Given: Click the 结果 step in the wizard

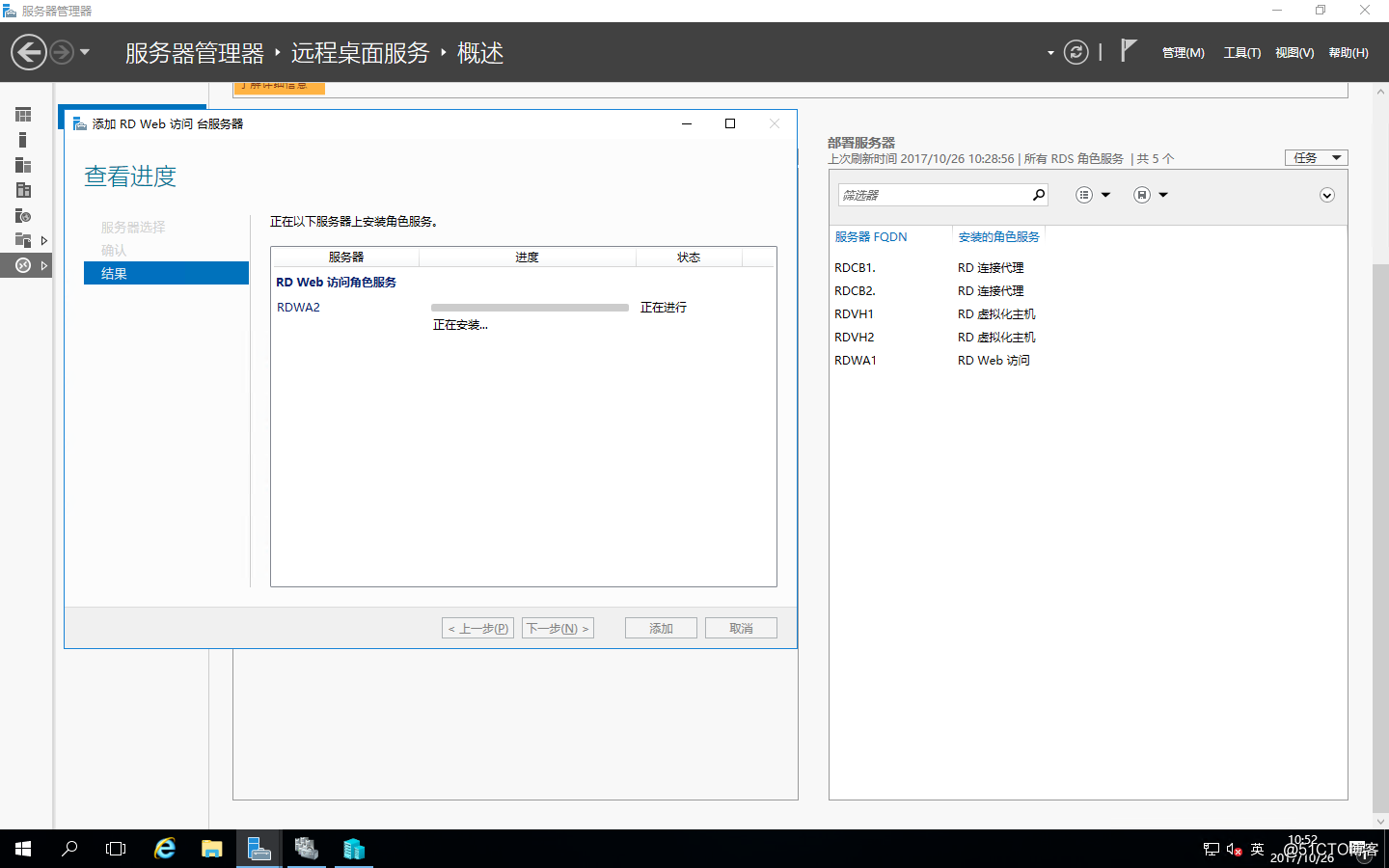Looking at the screenshot, I should 166,273.
